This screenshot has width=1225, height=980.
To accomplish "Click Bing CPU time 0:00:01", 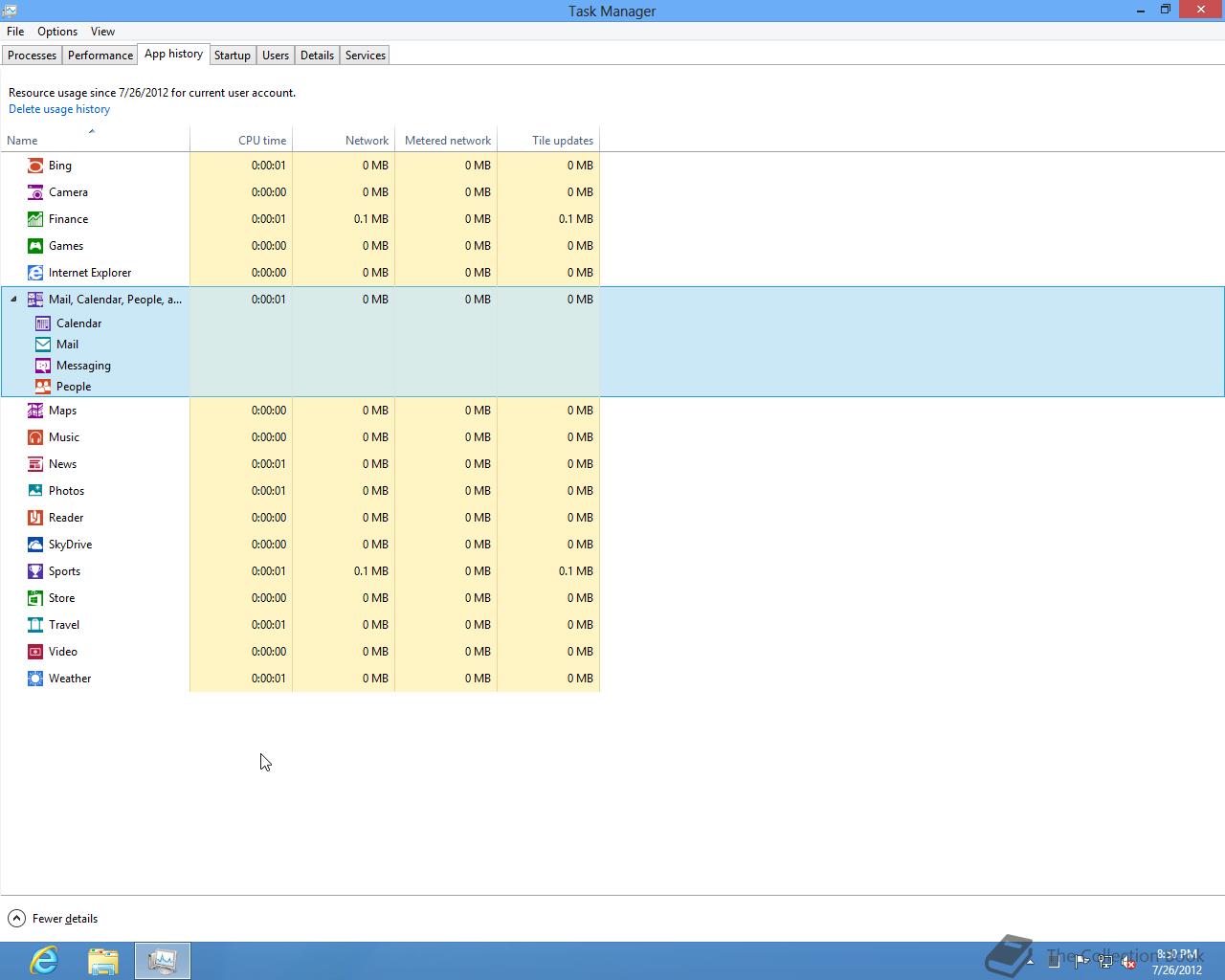I will pos(269,166).
